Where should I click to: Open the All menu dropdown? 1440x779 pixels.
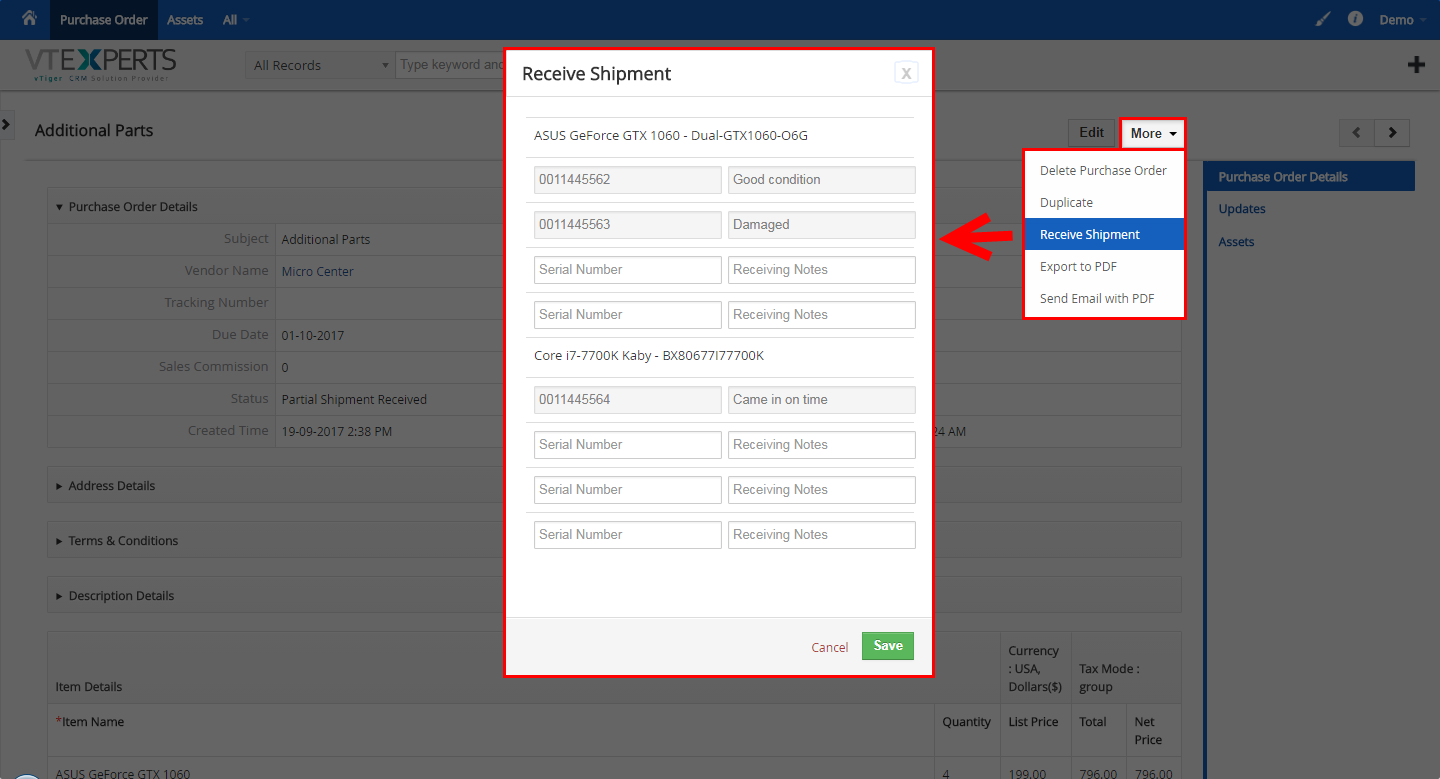(236, 20)
